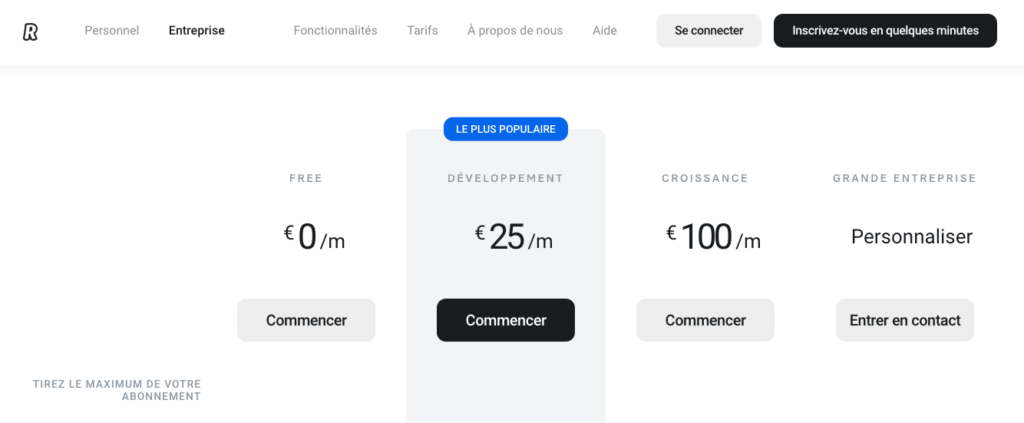Click the Revolut logo icon
Image resolution: width=1024 pixels, height=423 pixels.
[x=30, y=31]
